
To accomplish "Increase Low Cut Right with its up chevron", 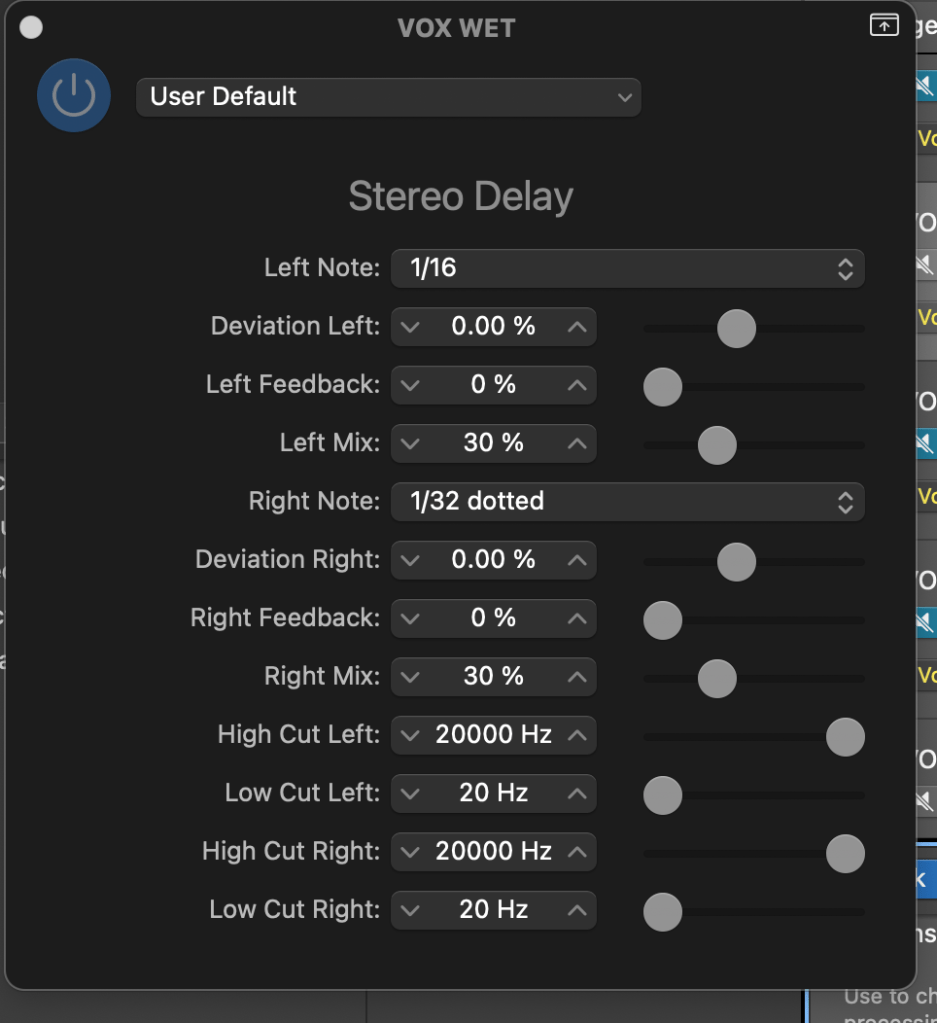I will click(x=577, y=910).
